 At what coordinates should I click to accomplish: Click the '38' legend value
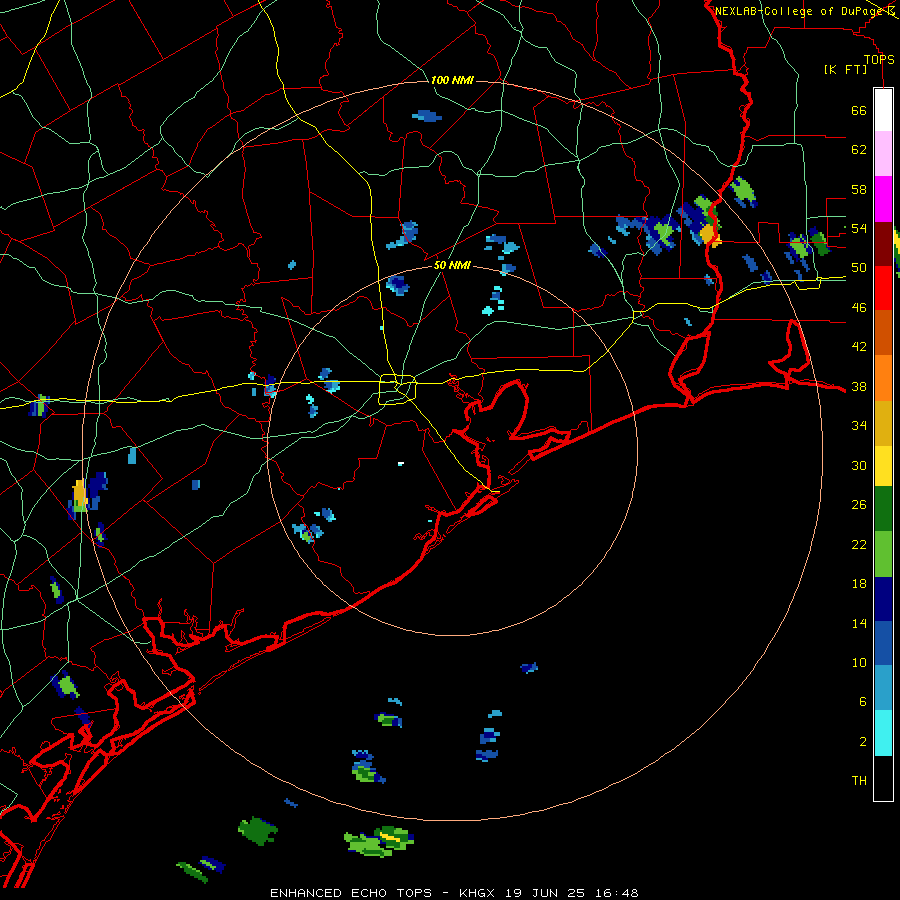859,386
